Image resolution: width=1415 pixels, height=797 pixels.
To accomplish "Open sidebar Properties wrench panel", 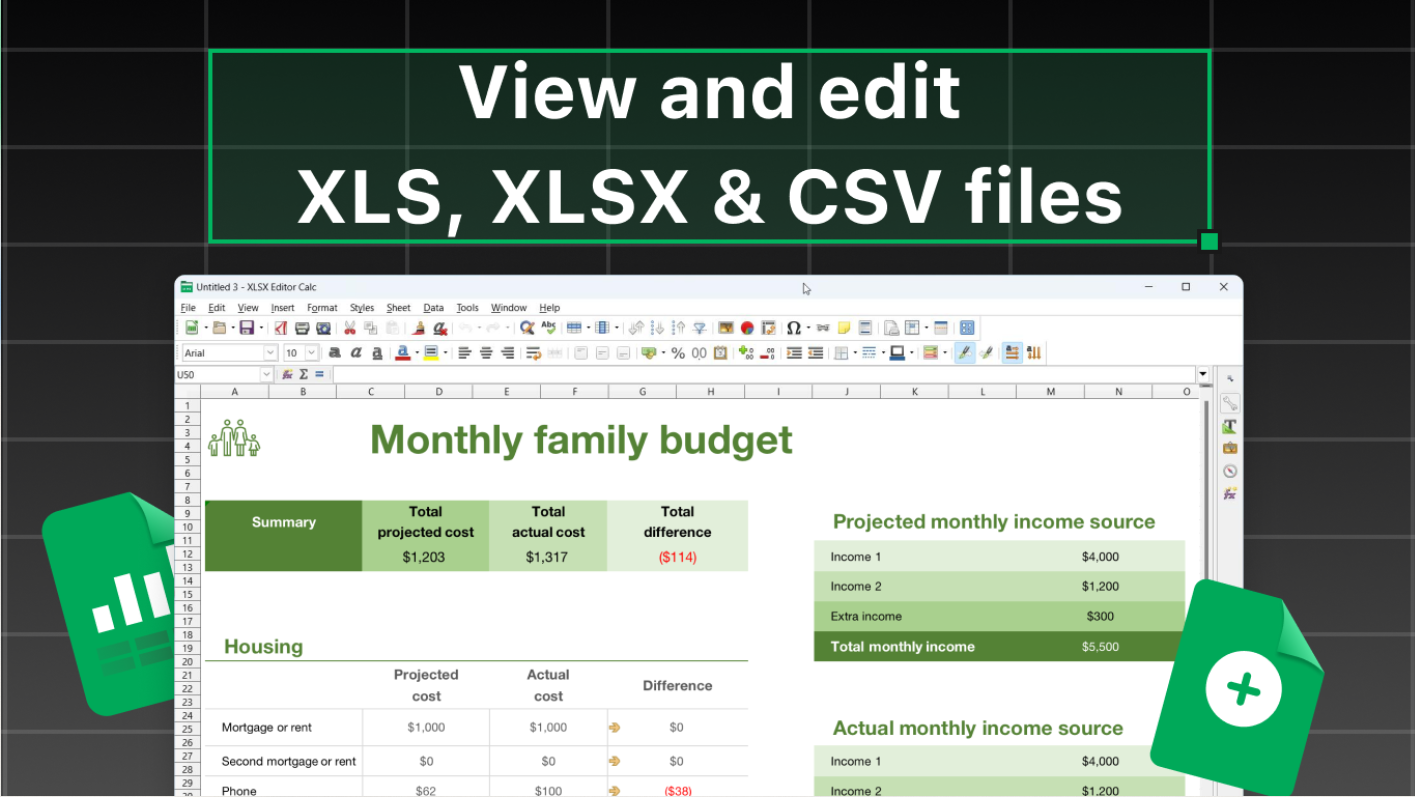I will [x=1230, y=403].
